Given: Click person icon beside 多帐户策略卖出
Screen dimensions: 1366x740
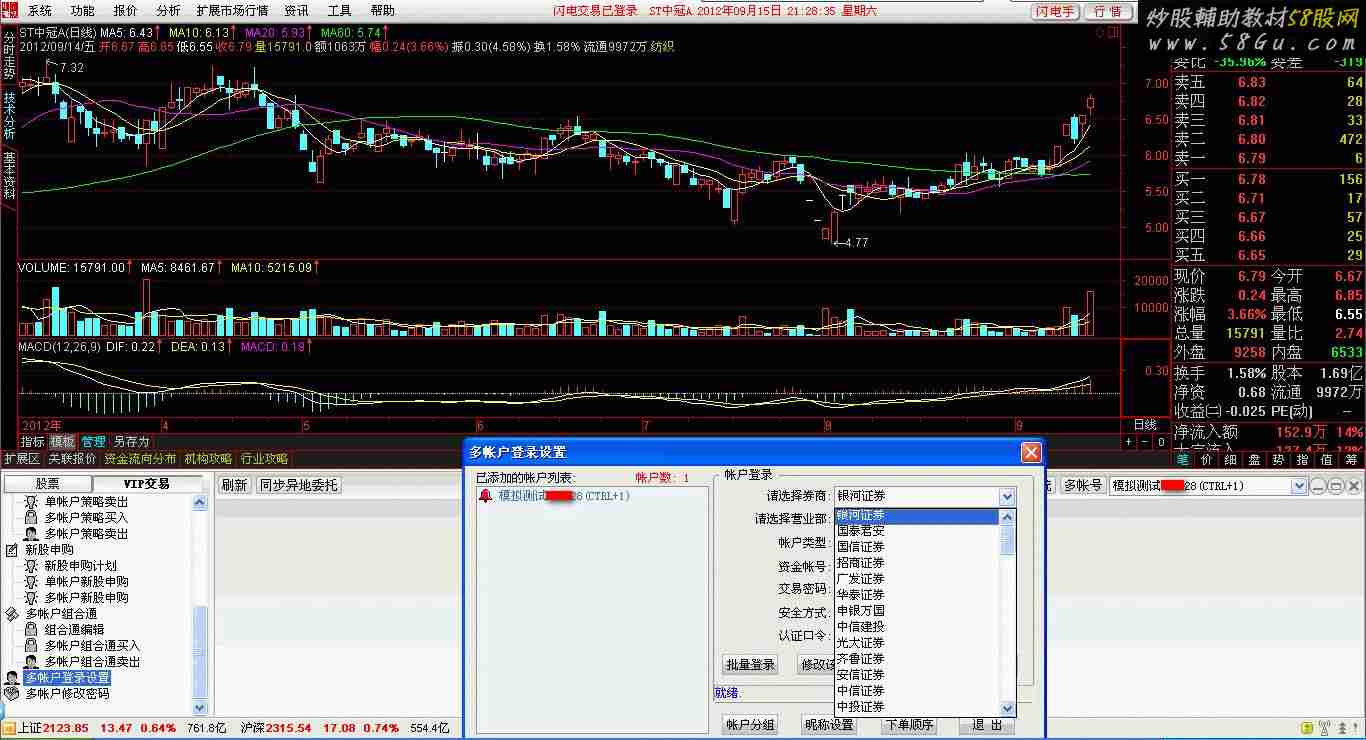Looking at the screenshot, I should (x=30, y=533).
